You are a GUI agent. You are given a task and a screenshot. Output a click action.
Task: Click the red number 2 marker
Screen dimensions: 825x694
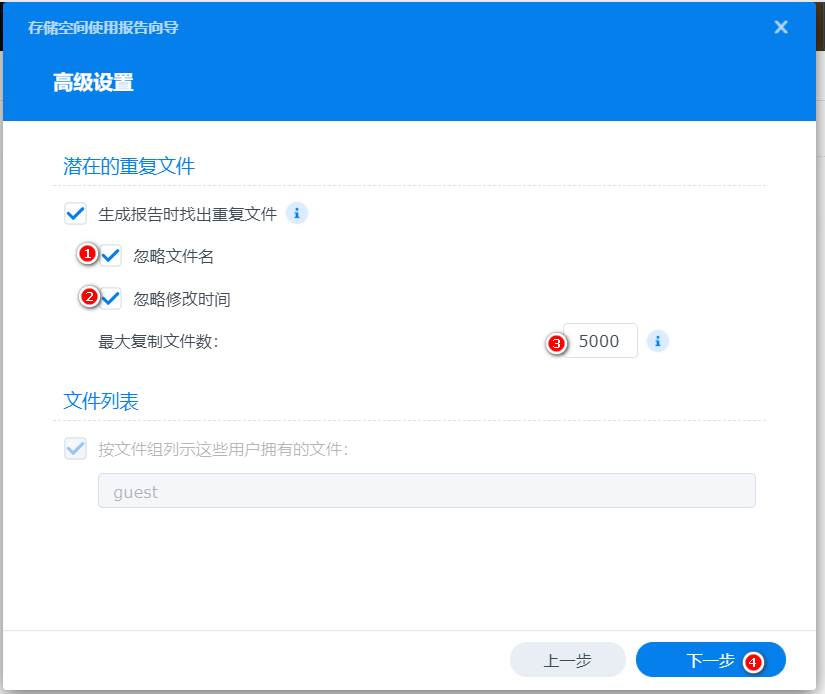[89, 297]
